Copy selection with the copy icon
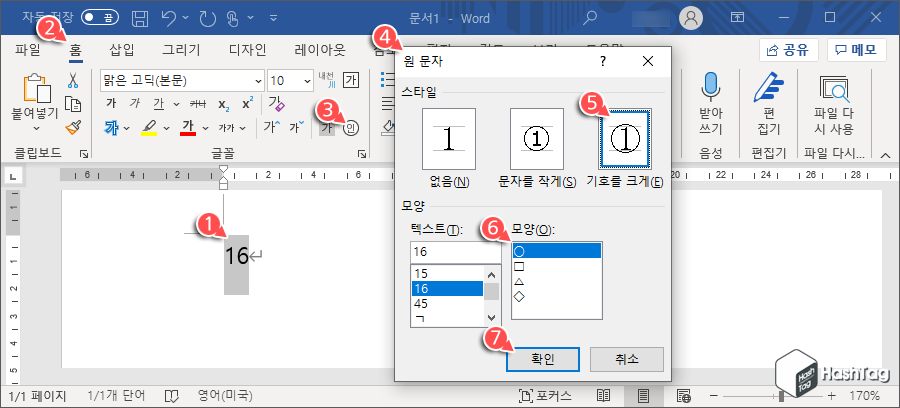900x408 pixels. pos(72,104)
